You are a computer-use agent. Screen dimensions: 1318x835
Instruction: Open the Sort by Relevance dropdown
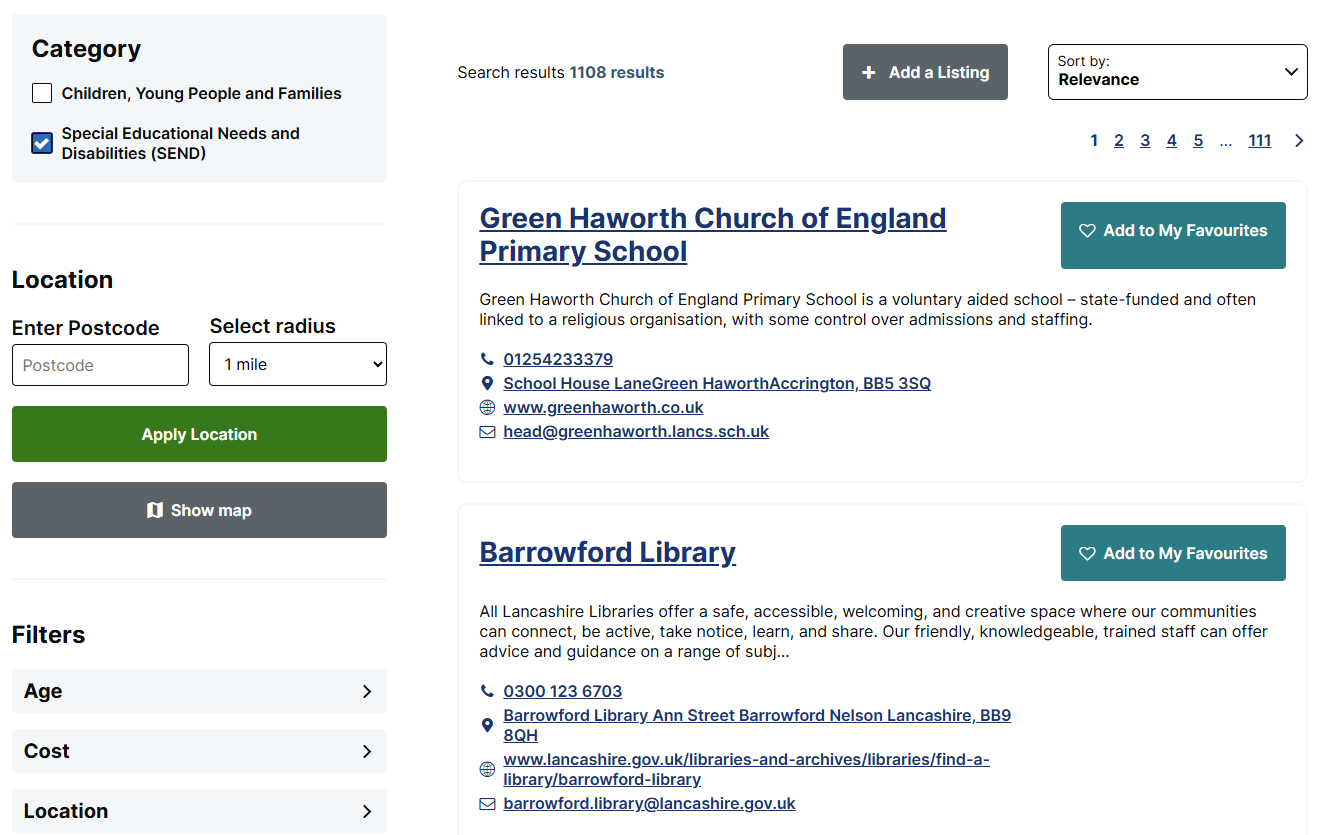[1177, 72]
